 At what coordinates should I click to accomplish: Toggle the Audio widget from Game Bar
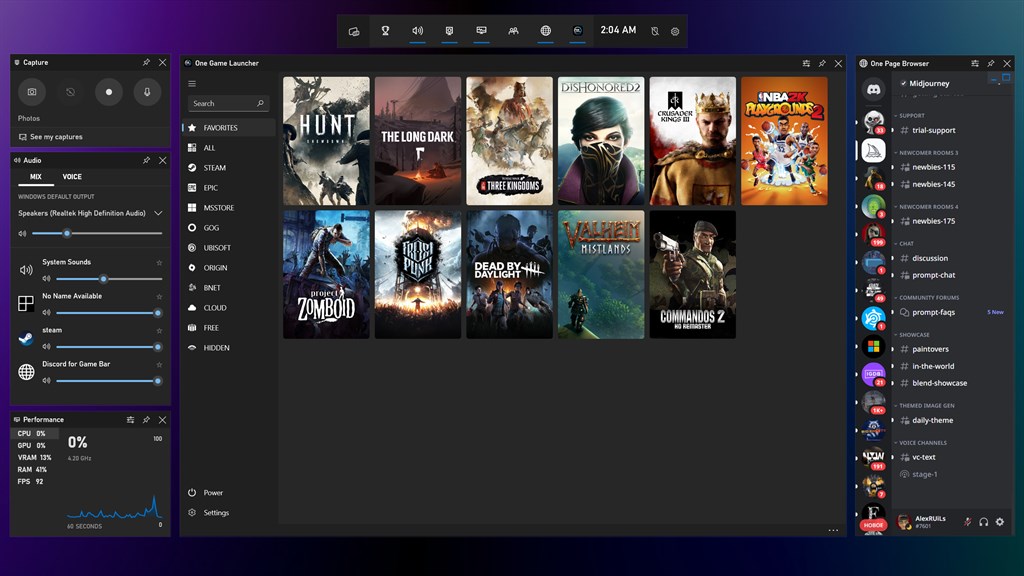tap(417, 31)
